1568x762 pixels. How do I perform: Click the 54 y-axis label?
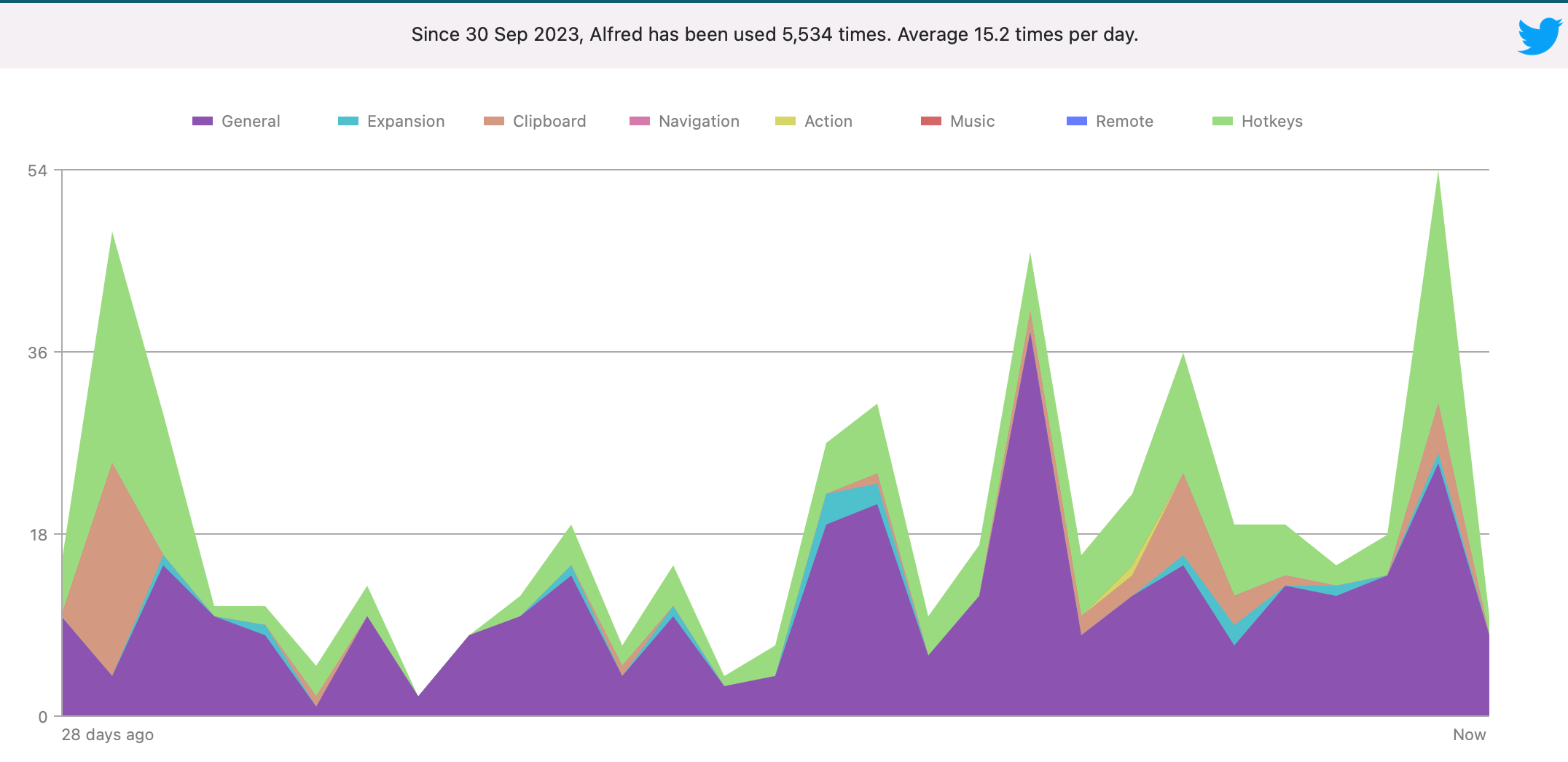pyautogui.click(x=37, y=170)
